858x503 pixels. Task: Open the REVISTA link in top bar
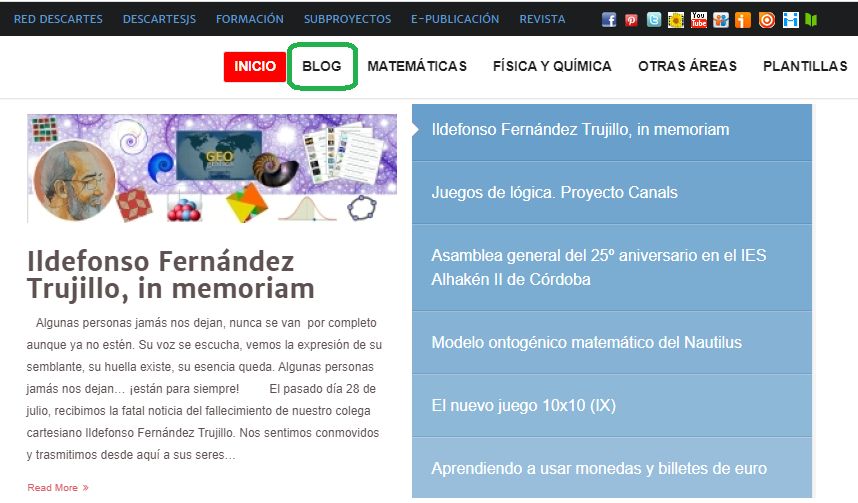(x=542, y=19)
